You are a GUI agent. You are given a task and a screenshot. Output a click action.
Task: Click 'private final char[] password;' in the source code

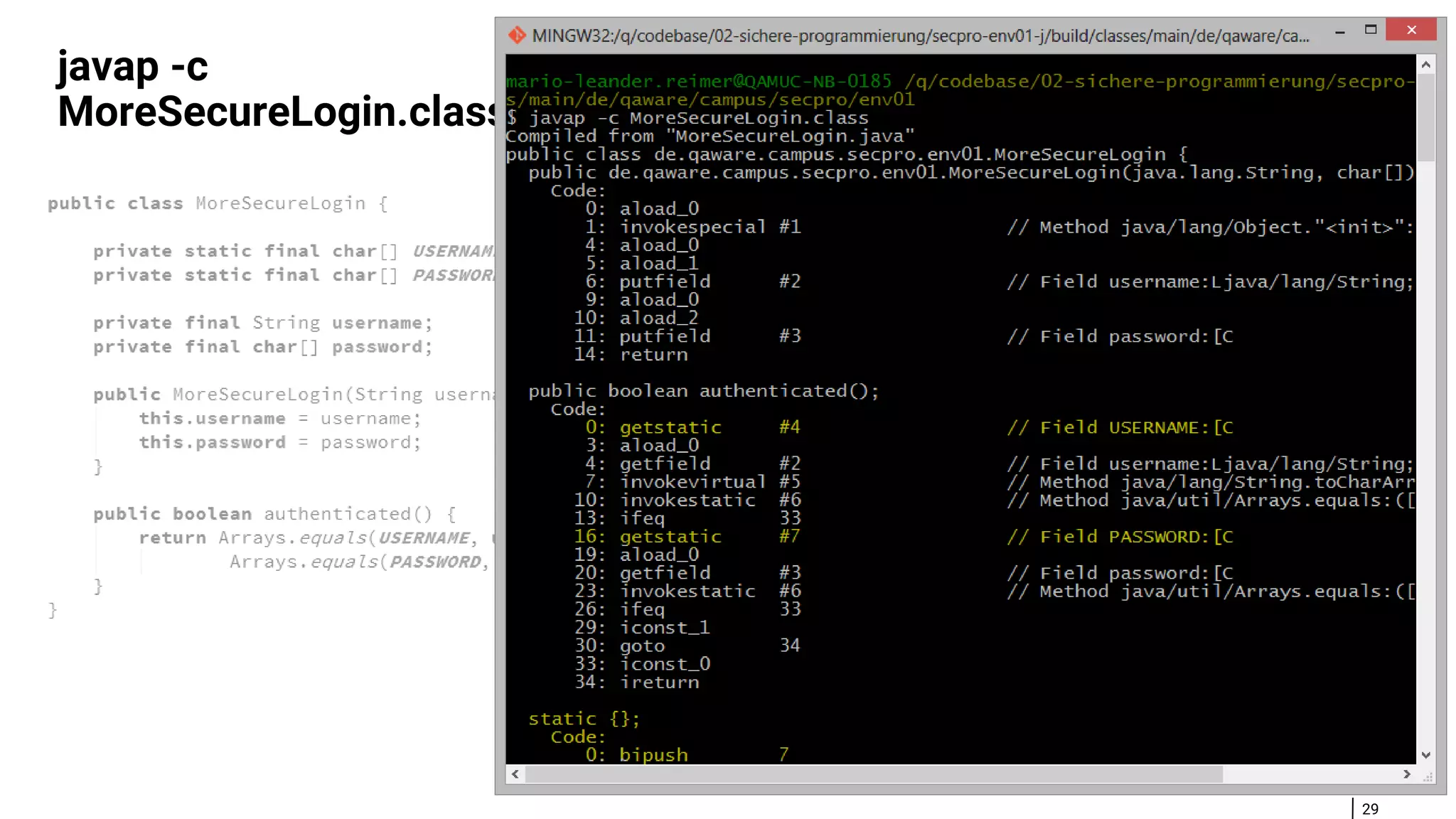tap(263, 347)
